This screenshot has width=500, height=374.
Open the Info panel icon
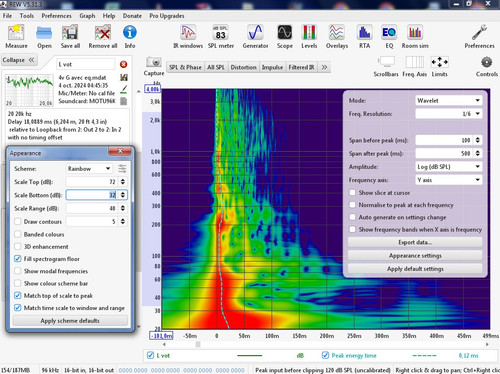130,33
